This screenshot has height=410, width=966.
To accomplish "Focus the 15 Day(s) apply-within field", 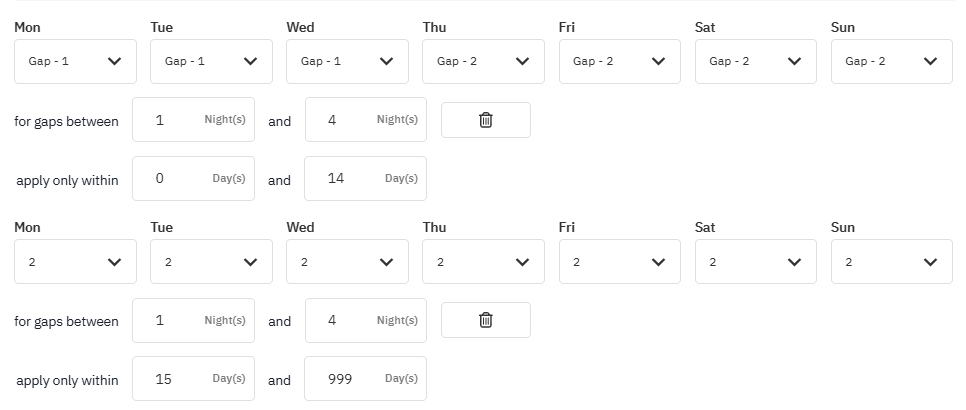I will pyautogui.click(x=193, y=379).
